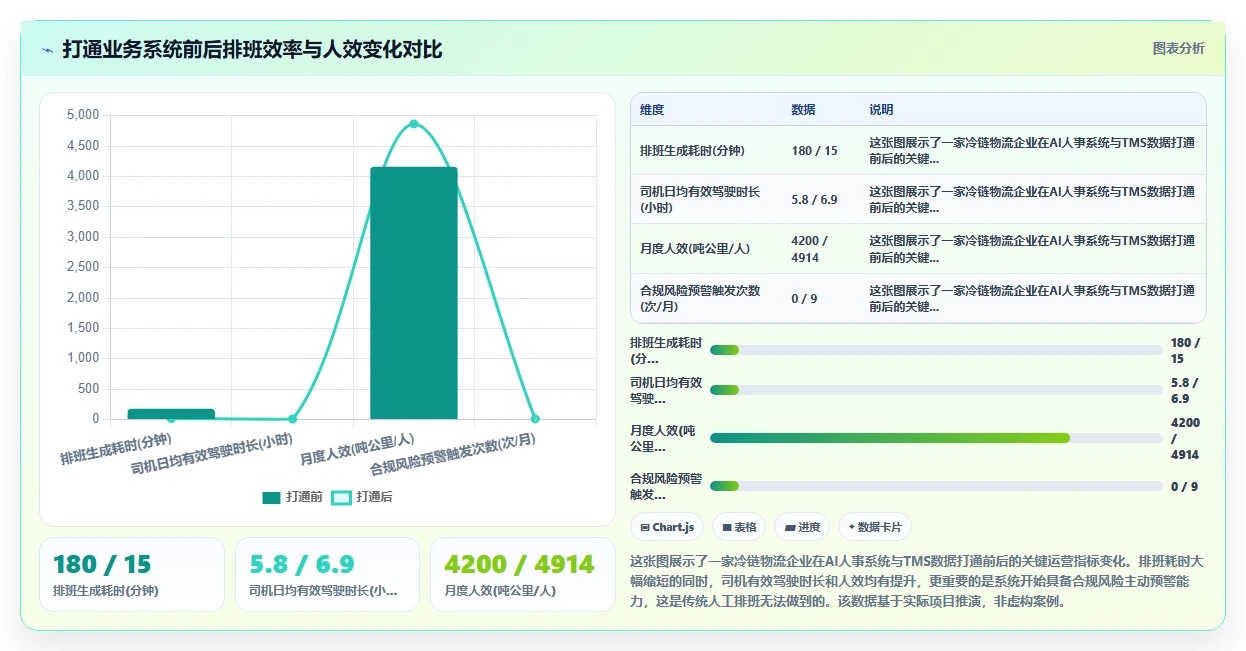
Task: Click the 司机日均有效驾驶 progress bar
Action: 936,390
